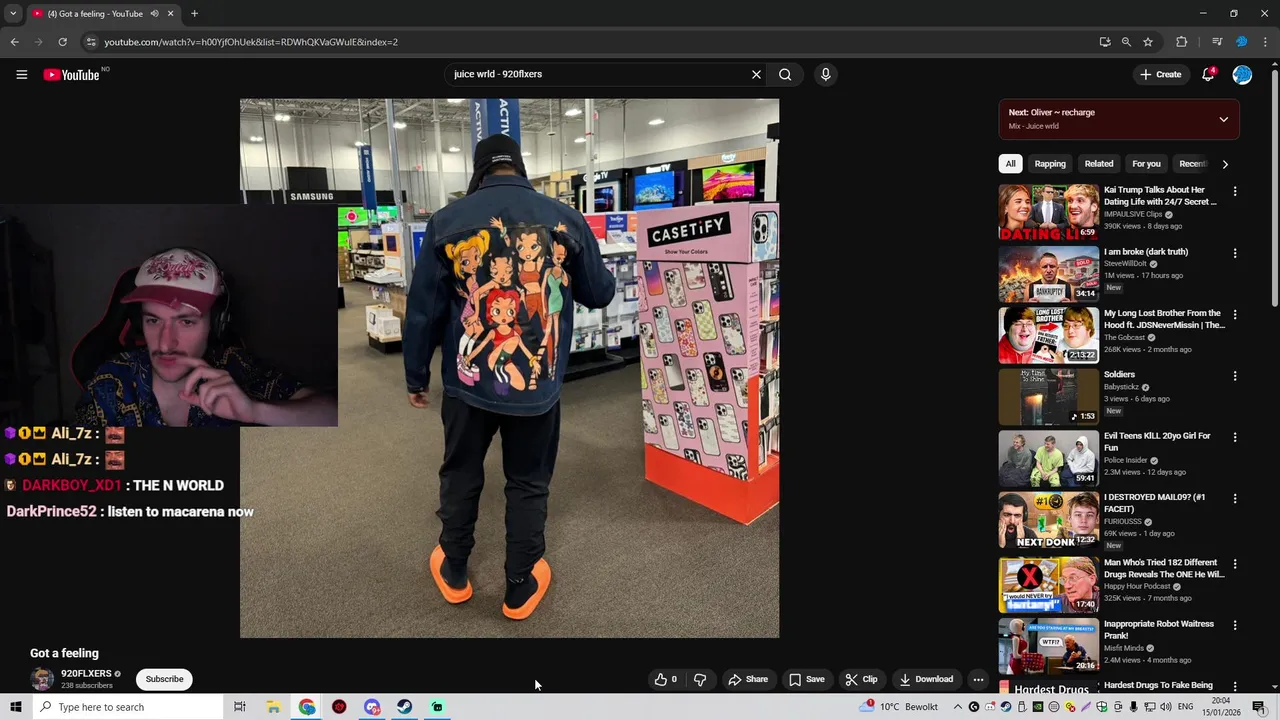Open the Windows Start menu
This screenshot has width=1280, height=720.
(x=16, y=707)
